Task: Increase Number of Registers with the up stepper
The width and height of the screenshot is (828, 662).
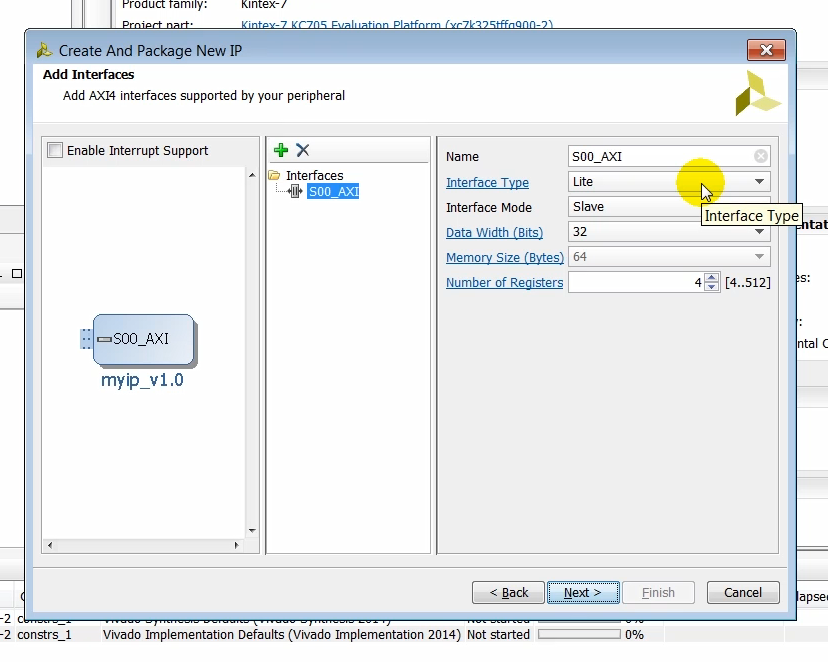Action: click(x=711, y=278)
